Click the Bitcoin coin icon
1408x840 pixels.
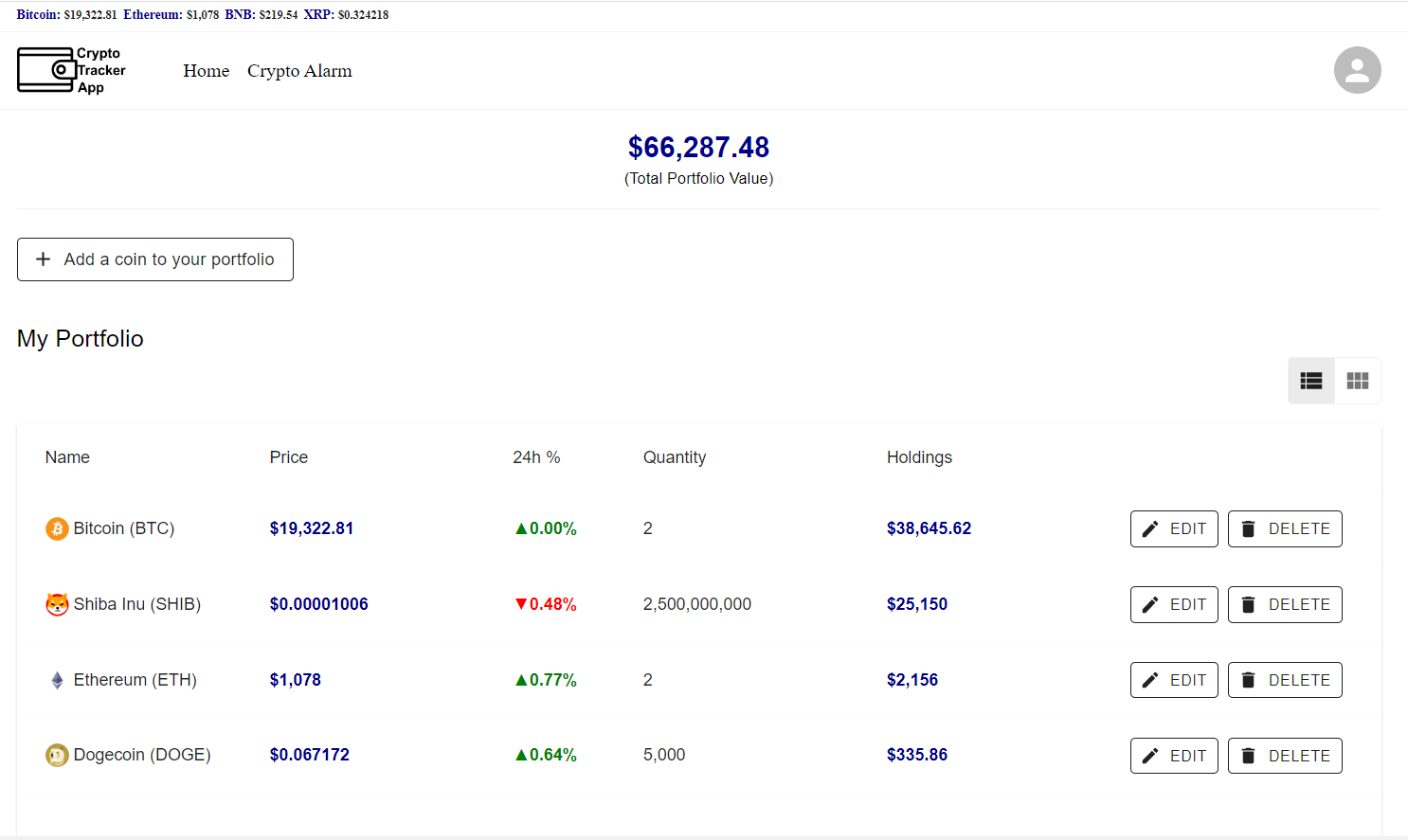pyautogui.click(x=57, y=528)
